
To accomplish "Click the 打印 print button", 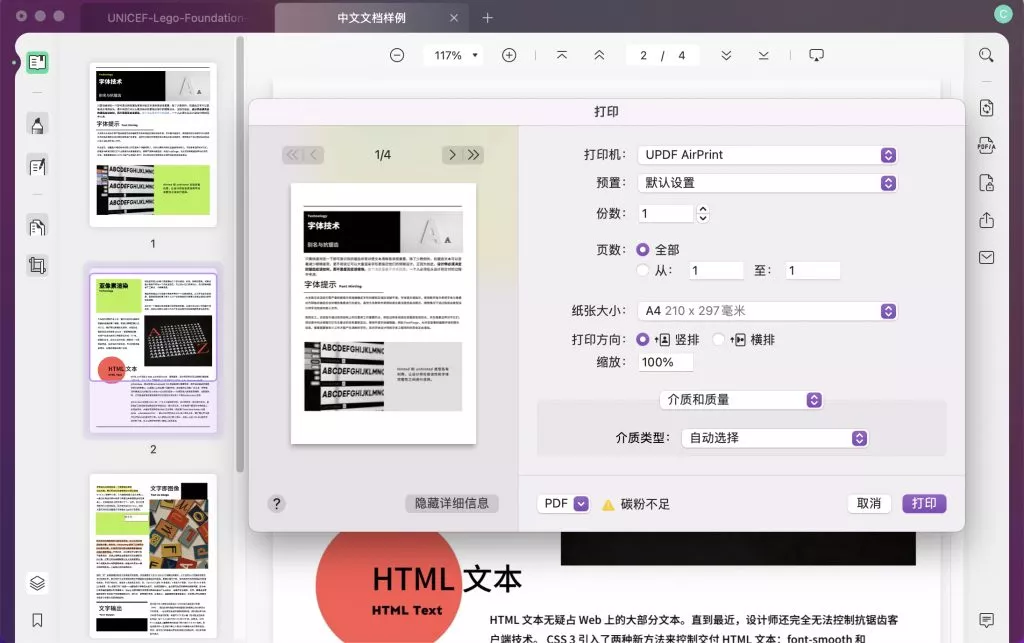I will (924, 503).
